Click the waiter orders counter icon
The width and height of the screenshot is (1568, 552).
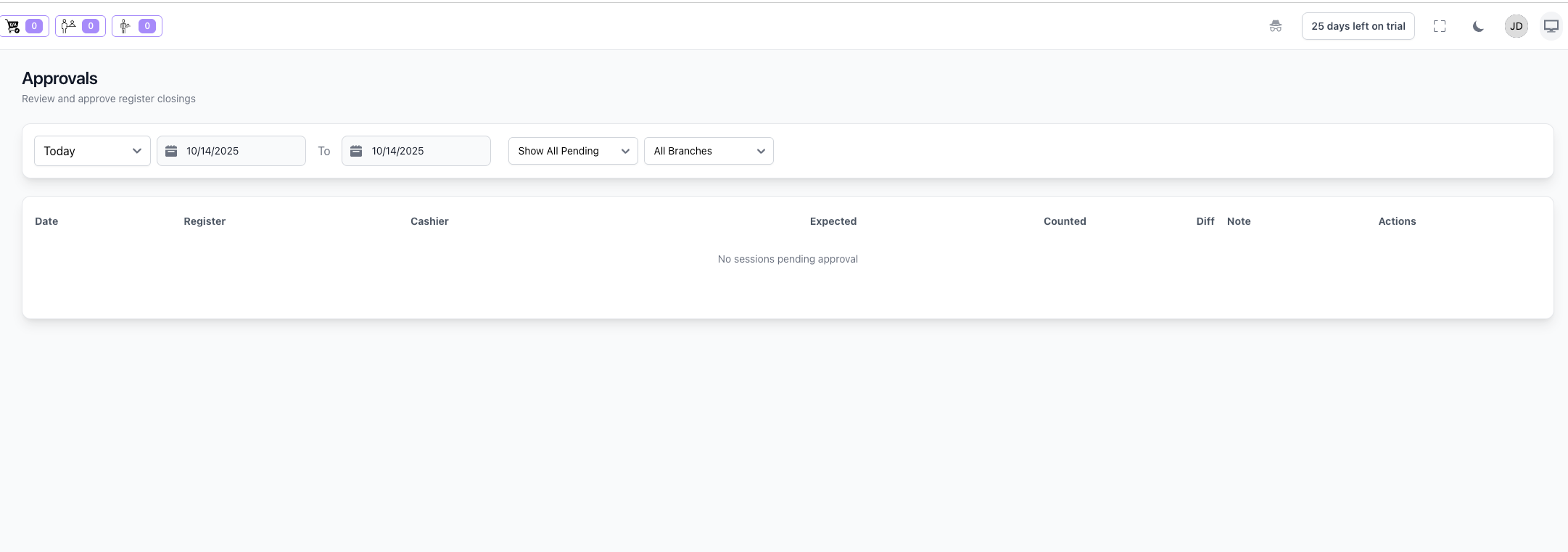click(x=136, y=26)
